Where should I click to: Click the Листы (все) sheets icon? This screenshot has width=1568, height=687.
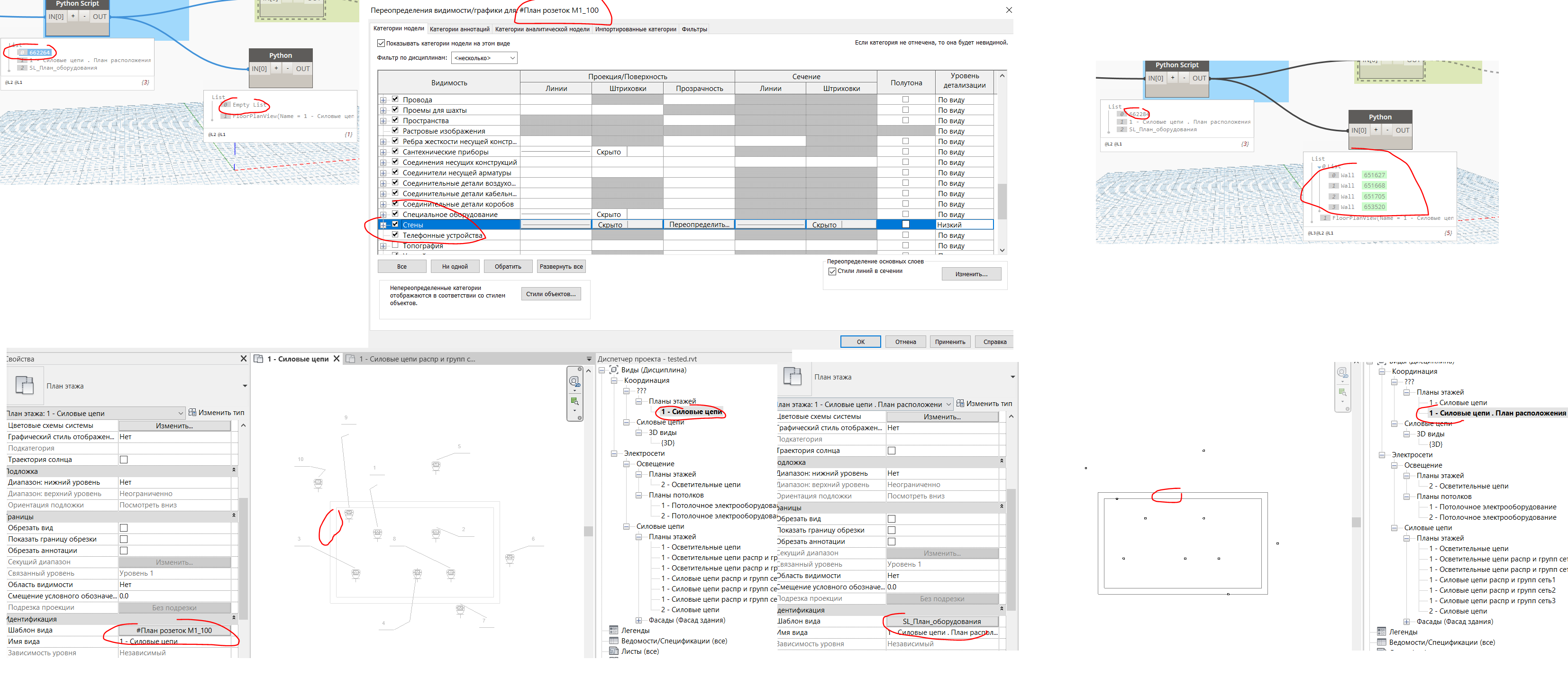click(x=613, y=651)
